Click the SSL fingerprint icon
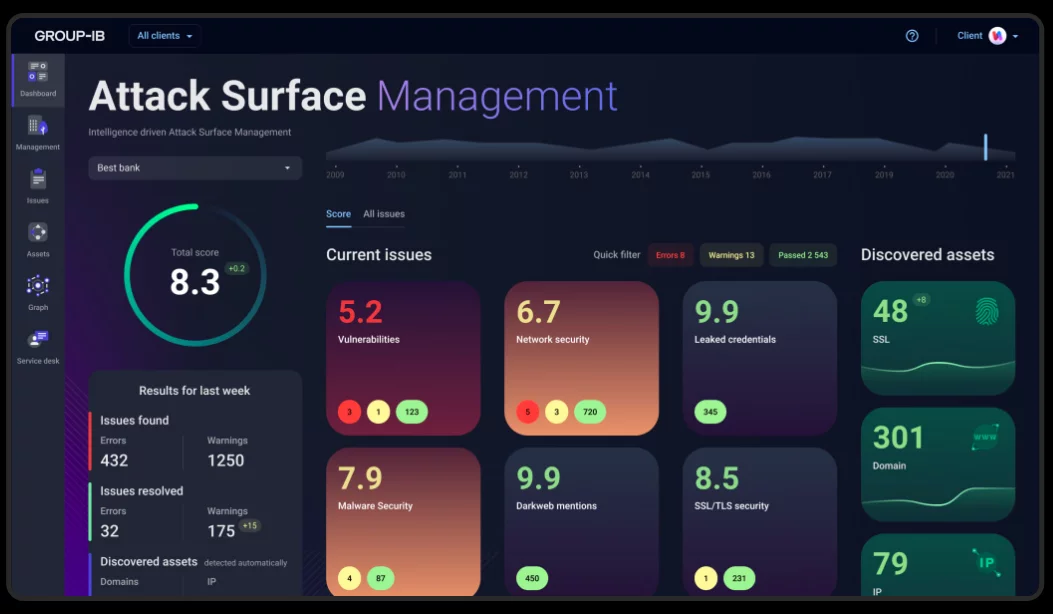This screenshot has height=614, width=1053. pyautogui.click(x=987, y=311)
